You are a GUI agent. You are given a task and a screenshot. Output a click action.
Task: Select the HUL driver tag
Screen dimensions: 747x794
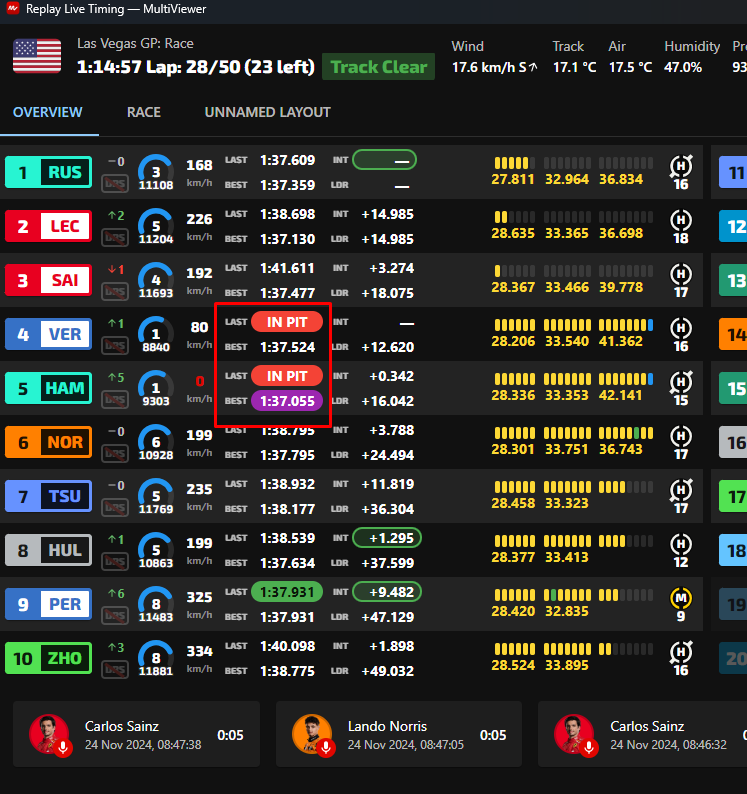pyautogui.click(x=49, y=550)
